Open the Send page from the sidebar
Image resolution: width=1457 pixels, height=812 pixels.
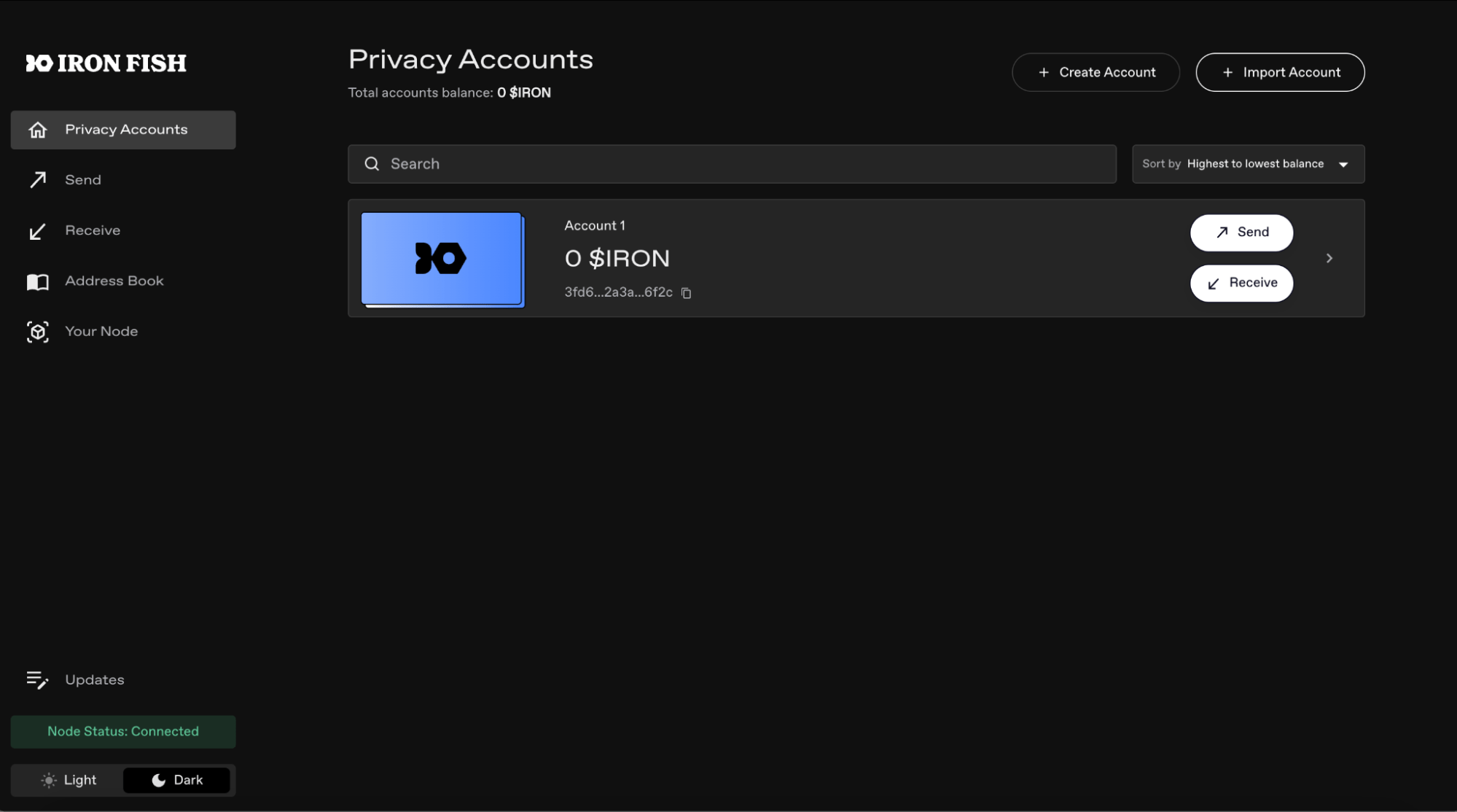click(82, 179)
